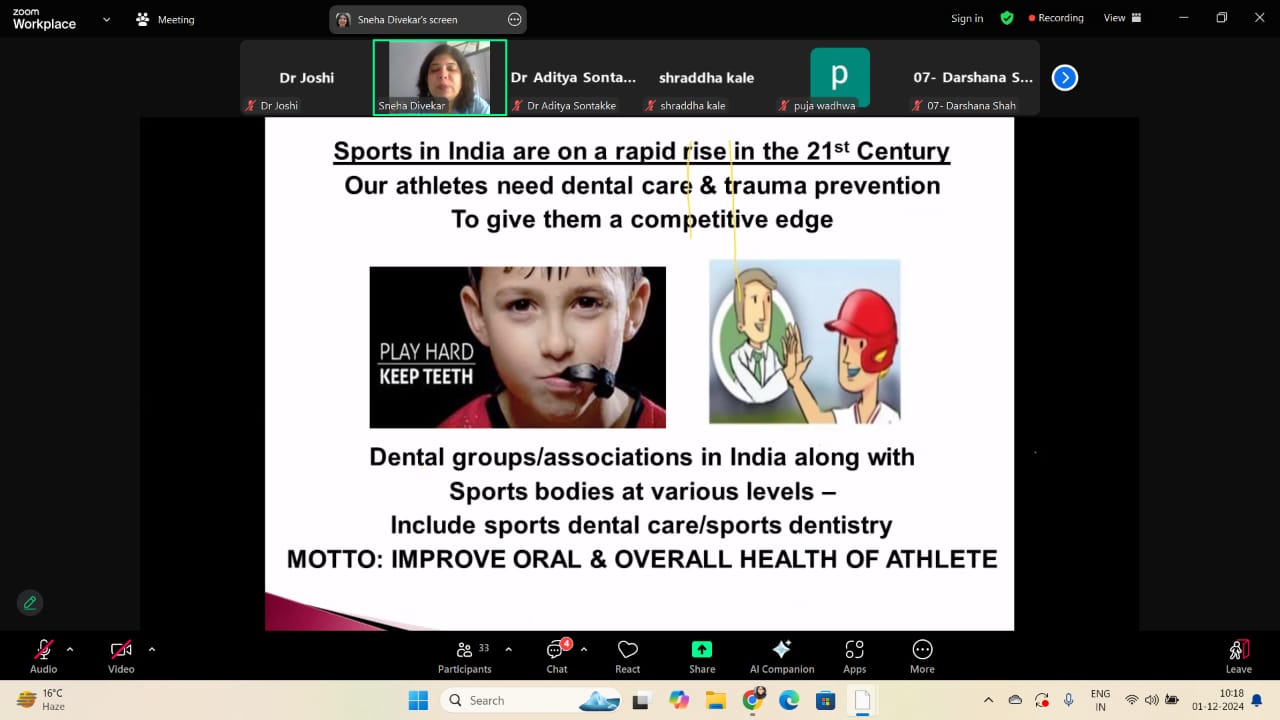Open the Meeting tab in the title bar

166,19
